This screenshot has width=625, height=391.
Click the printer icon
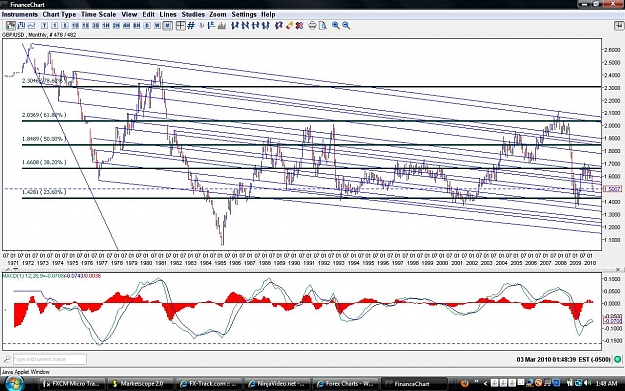coord(312,26)
